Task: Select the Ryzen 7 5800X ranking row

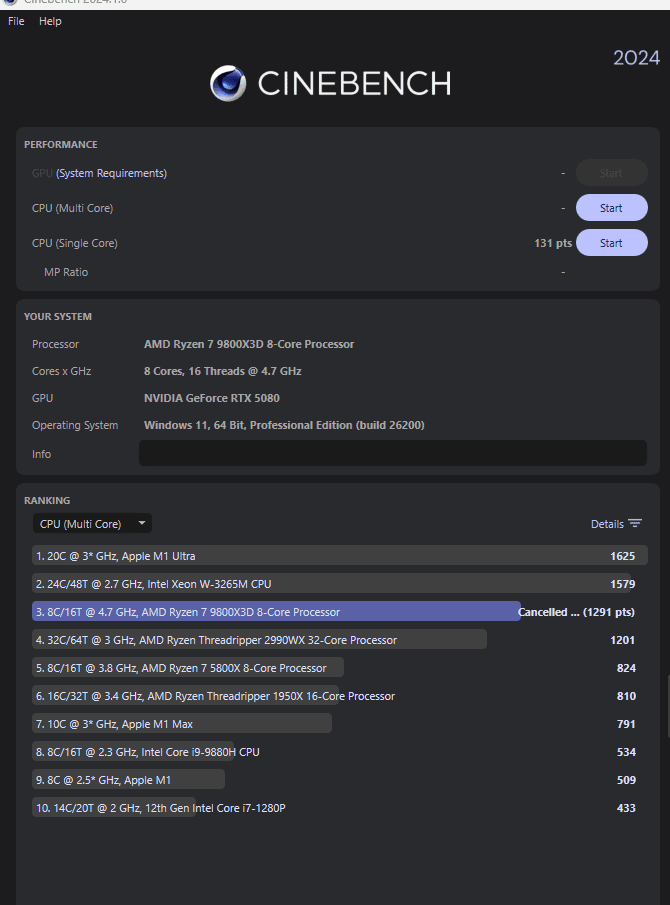Action: tap(339, 668)
